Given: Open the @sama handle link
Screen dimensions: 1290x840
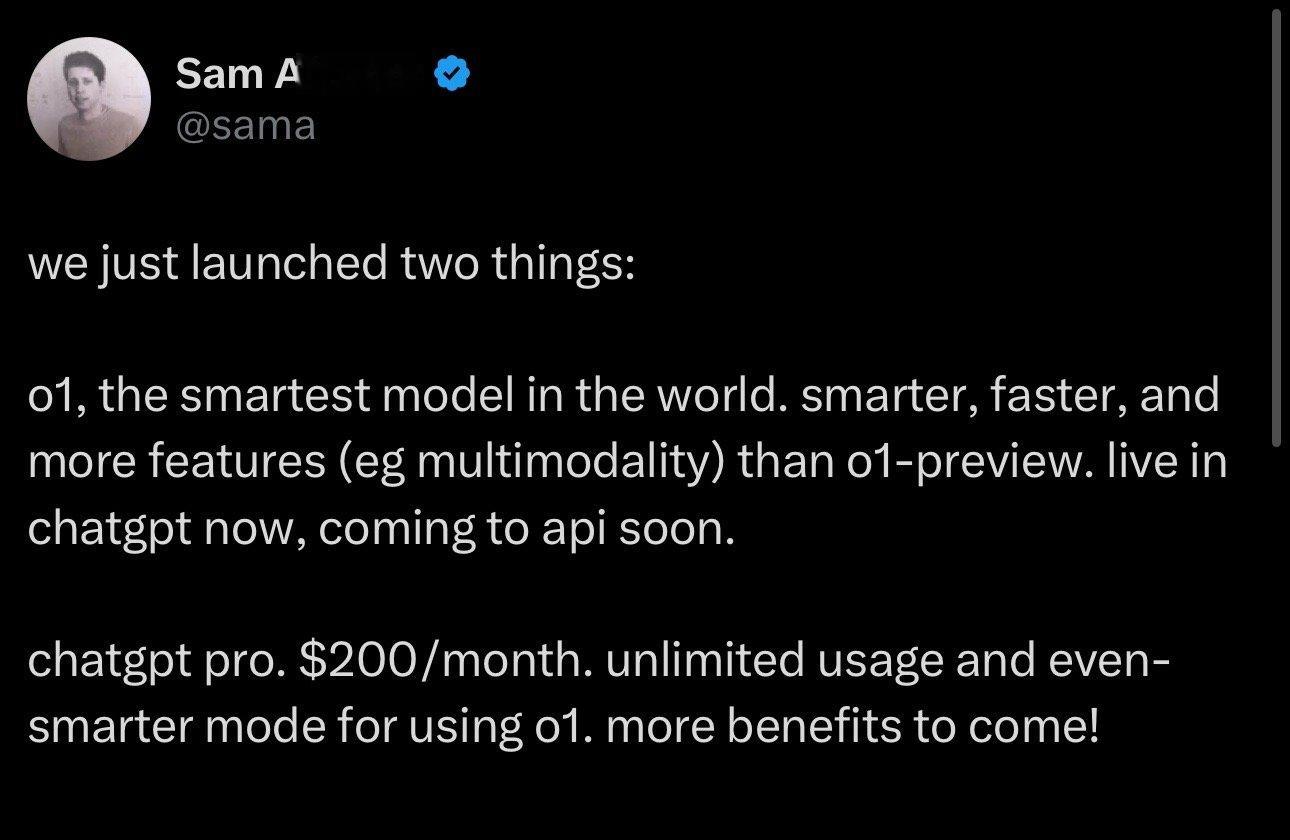Looking at the screenshot, I should (x=245, y=126).
